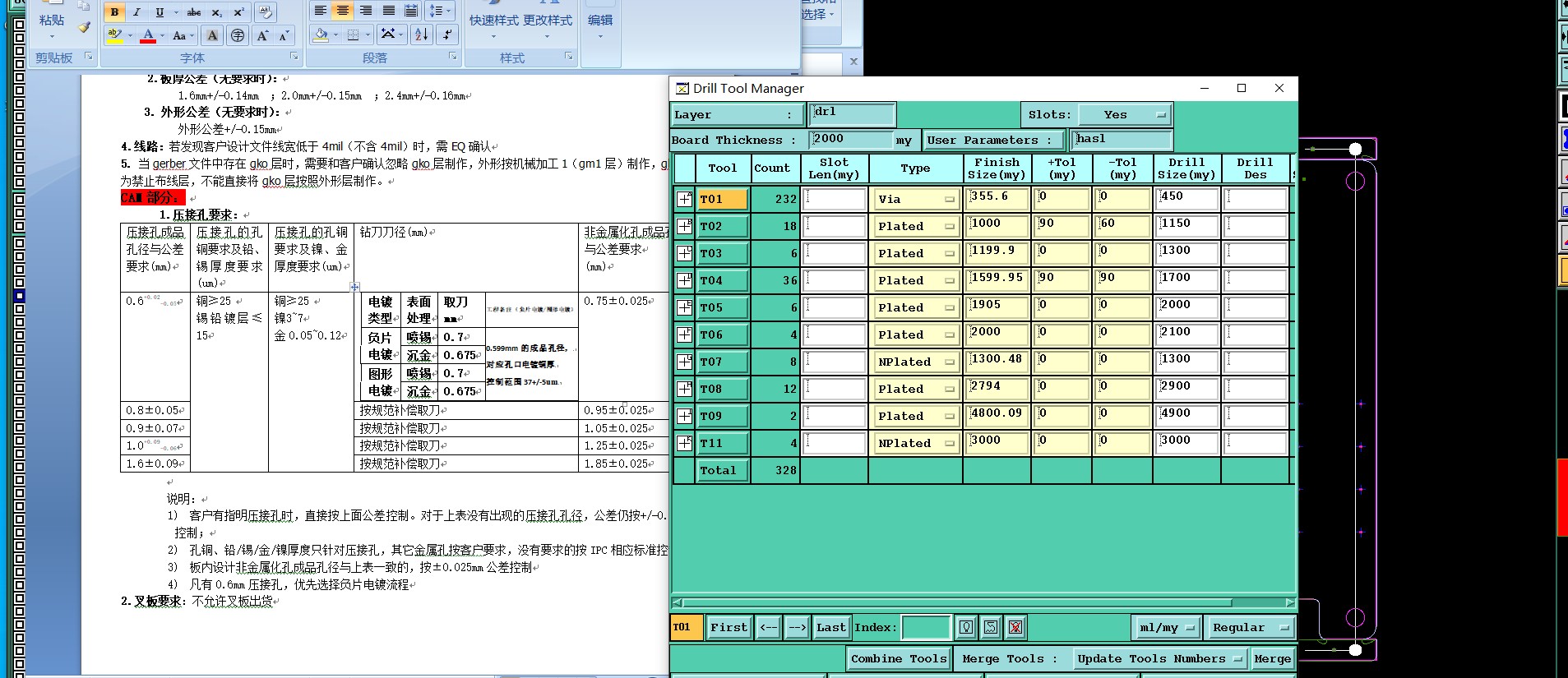Pick the red font color swatch
This screenshot has height=678, width=1568.
148,35
